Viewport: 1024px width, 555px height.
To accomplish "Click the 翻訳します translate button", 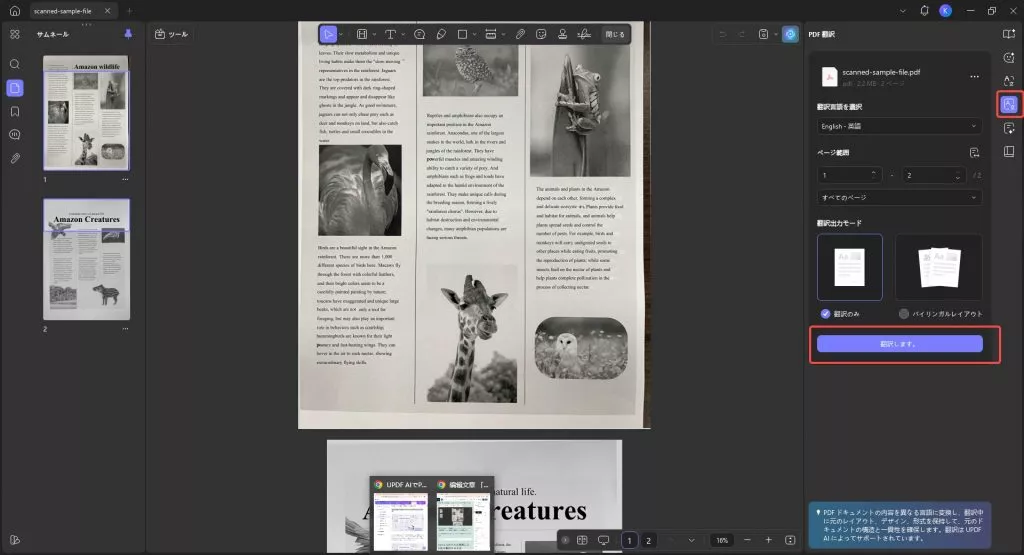I will pos(899,344).
